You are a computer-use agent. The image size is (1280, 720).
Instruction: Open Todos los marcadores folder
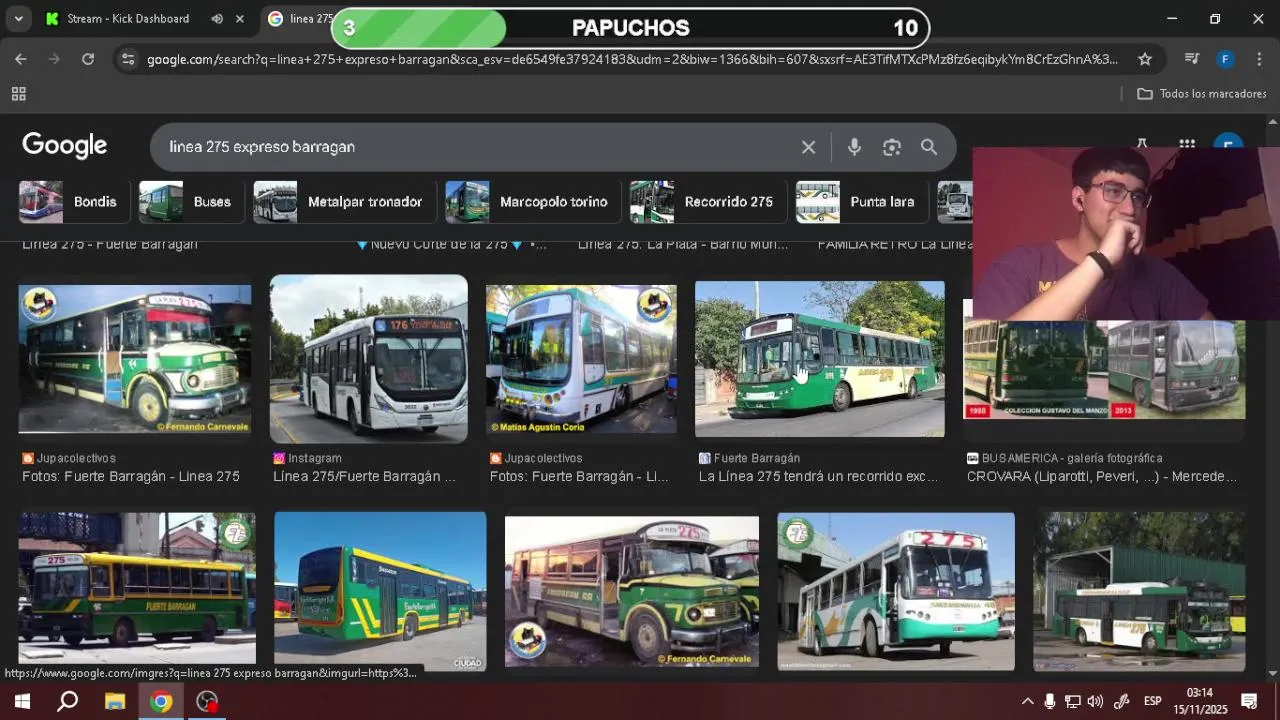[x=1202, y=94]
